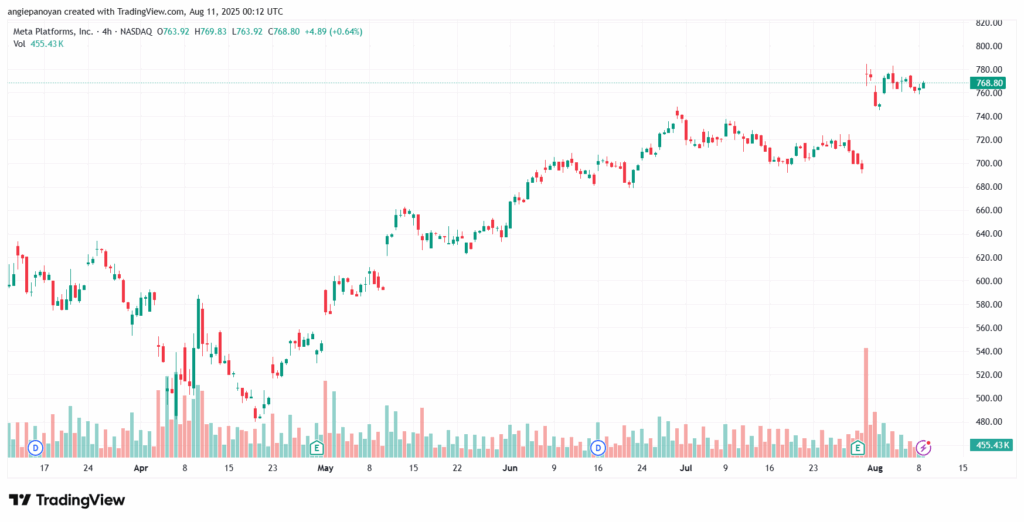Open the earnings marker before May

pos(317,446)
